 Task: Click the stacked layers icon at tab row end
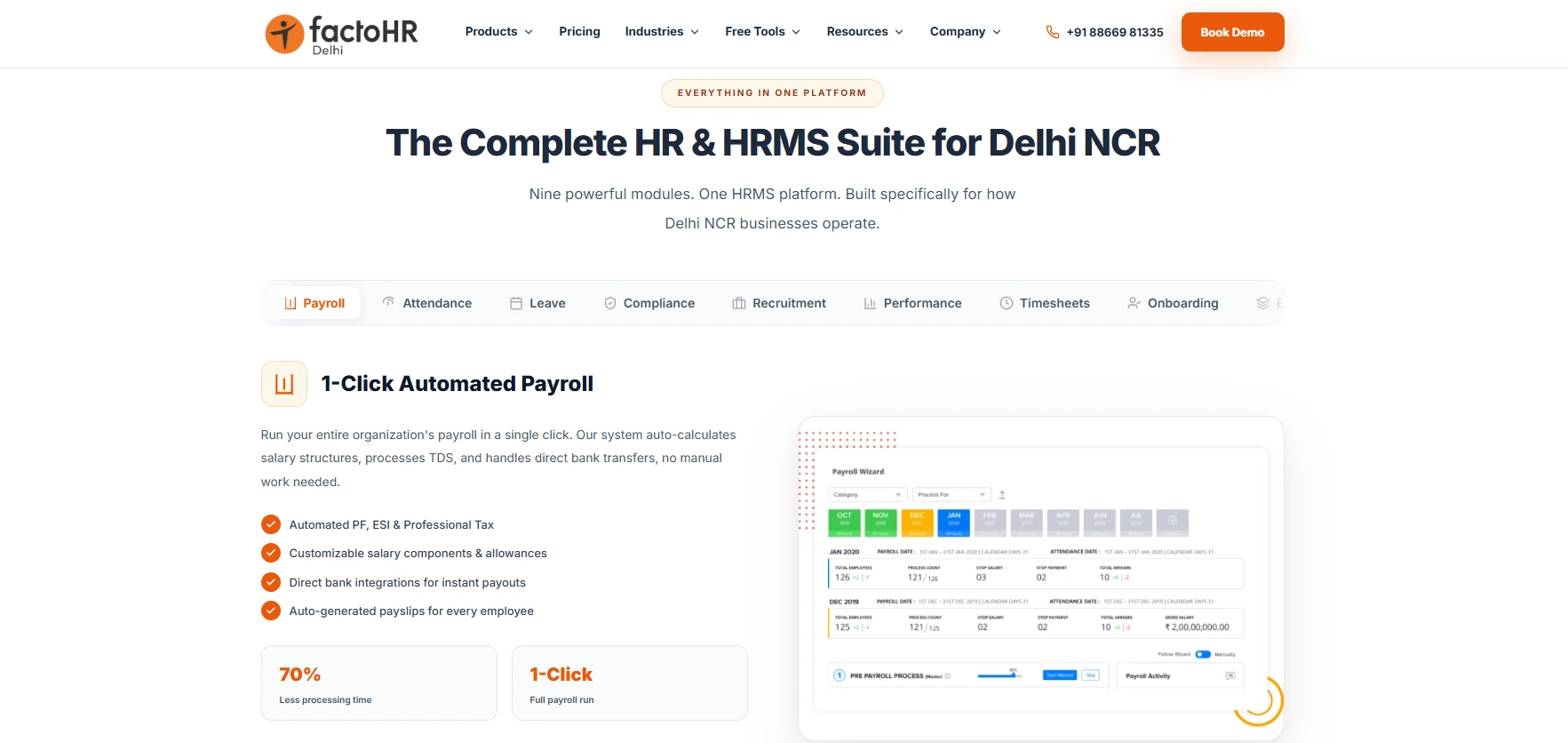pyautogui.click(x=1262, y=303)
